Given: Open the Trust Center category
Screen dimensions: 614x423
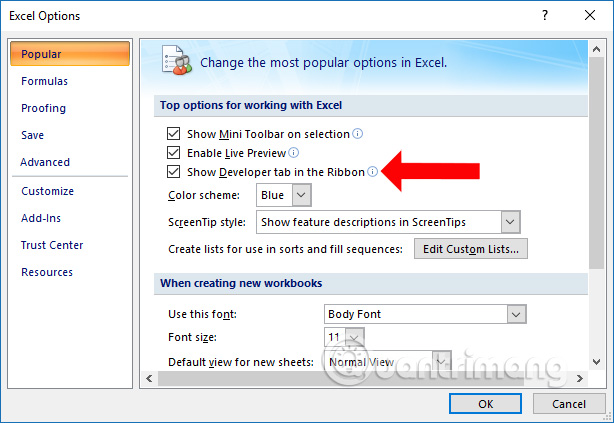Looking at the screenshot, I should click(52, 245).
